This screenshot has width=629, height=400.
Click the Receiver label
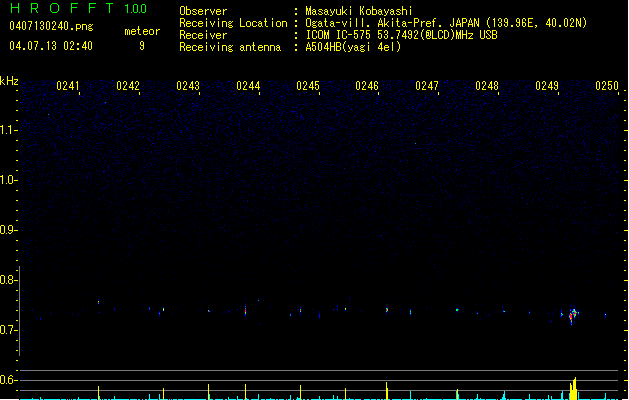[x=203, y=35]
